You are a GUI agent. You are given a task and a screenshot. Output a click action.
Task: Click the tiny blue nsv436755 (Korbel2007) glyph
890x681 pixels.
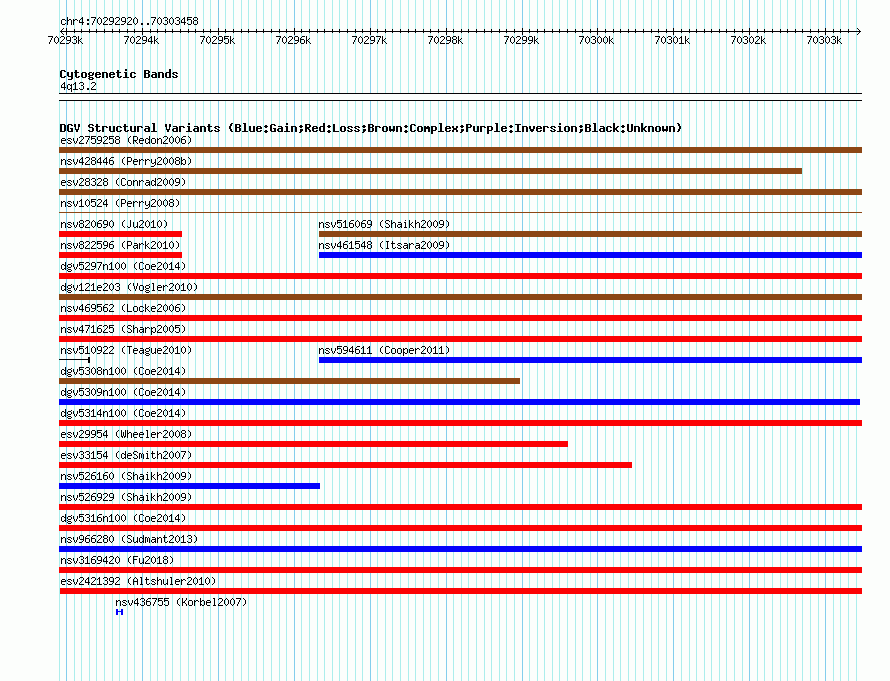coord(119,612)
